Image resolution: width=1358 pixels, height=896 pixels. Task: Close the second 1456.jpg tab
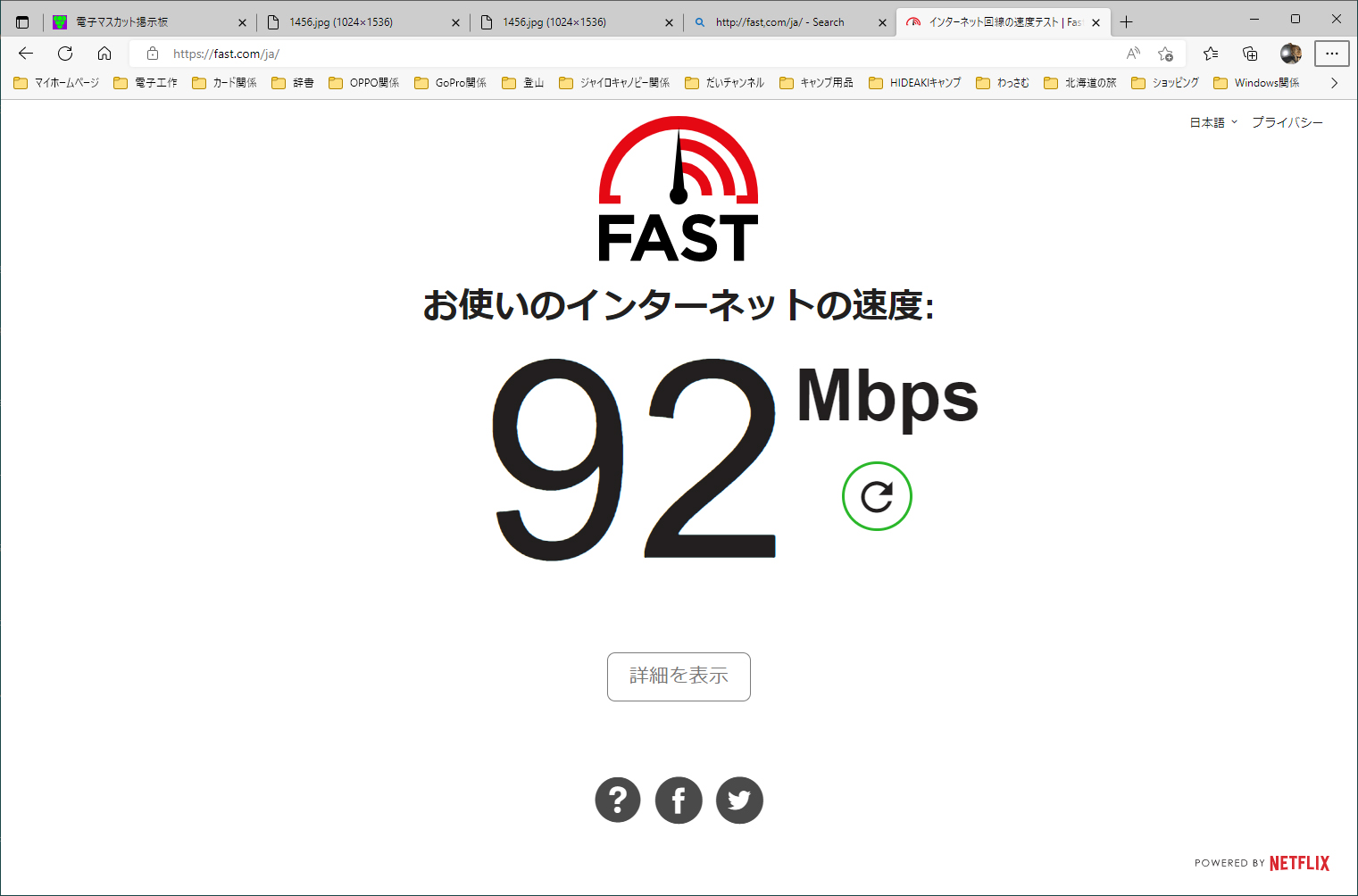coord(669,23)
